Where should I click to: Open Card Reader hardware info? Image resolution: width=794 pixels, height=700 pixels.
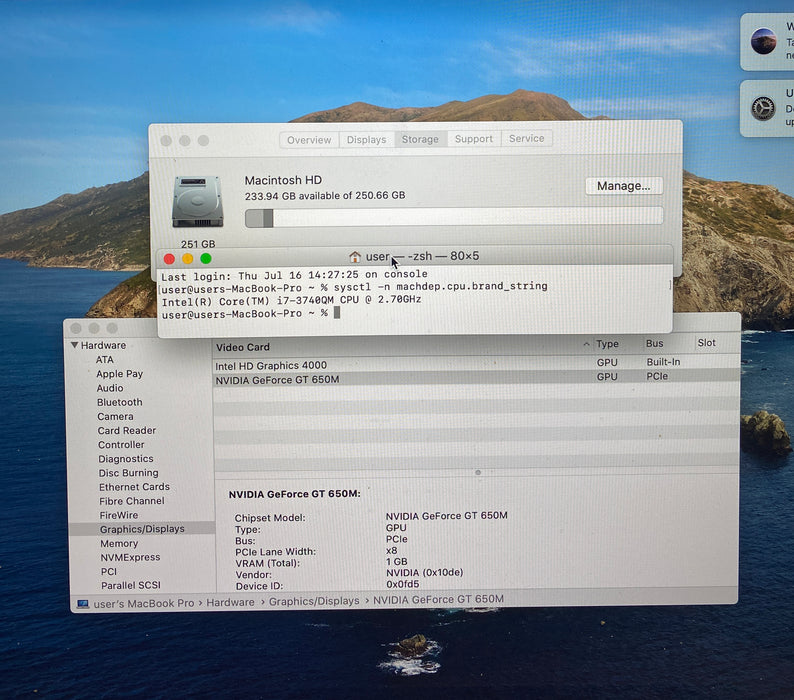pyautogui.click(x=127, y=431)
